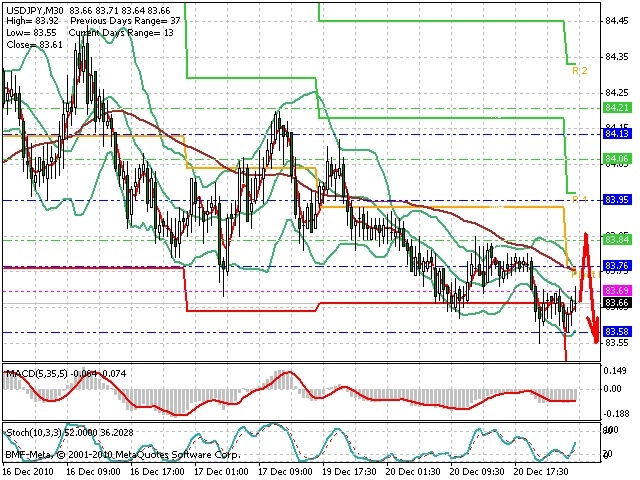Click the black 83.66 current price tag
The width and height of the screenshot is (640, 480).
[617, 303]
